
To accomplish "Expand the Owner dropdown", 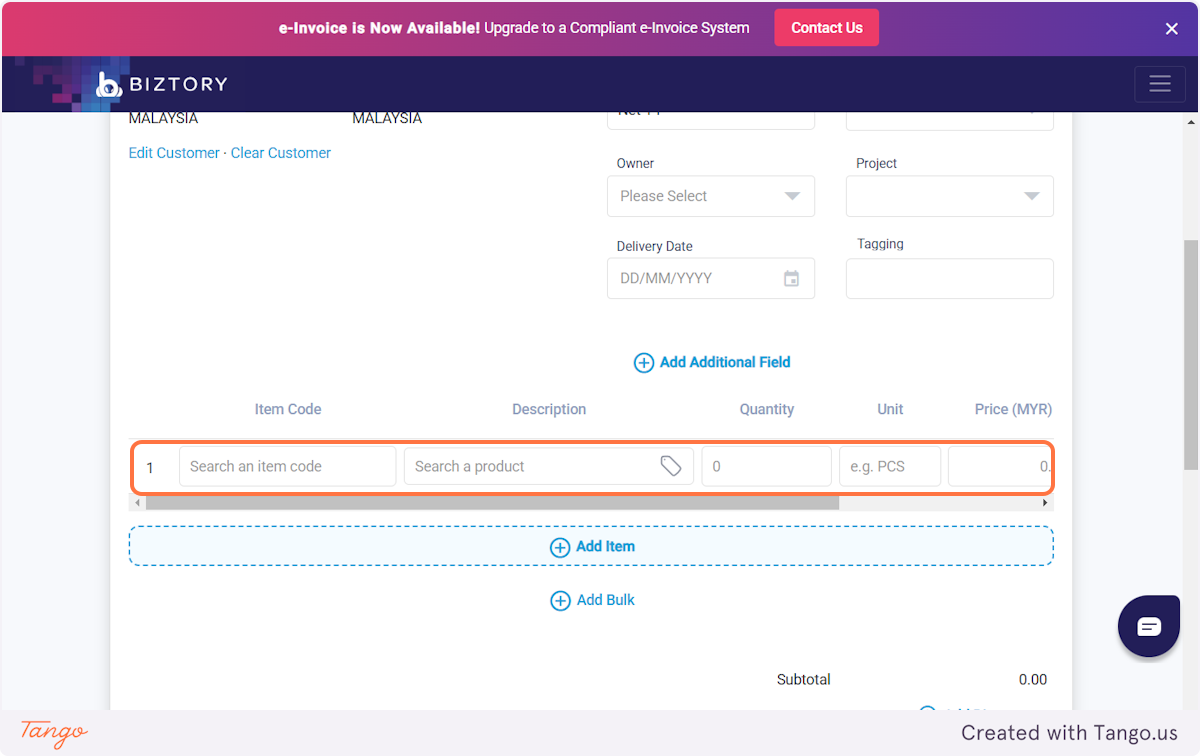I will pyautogui.click(x=711, y=196).
